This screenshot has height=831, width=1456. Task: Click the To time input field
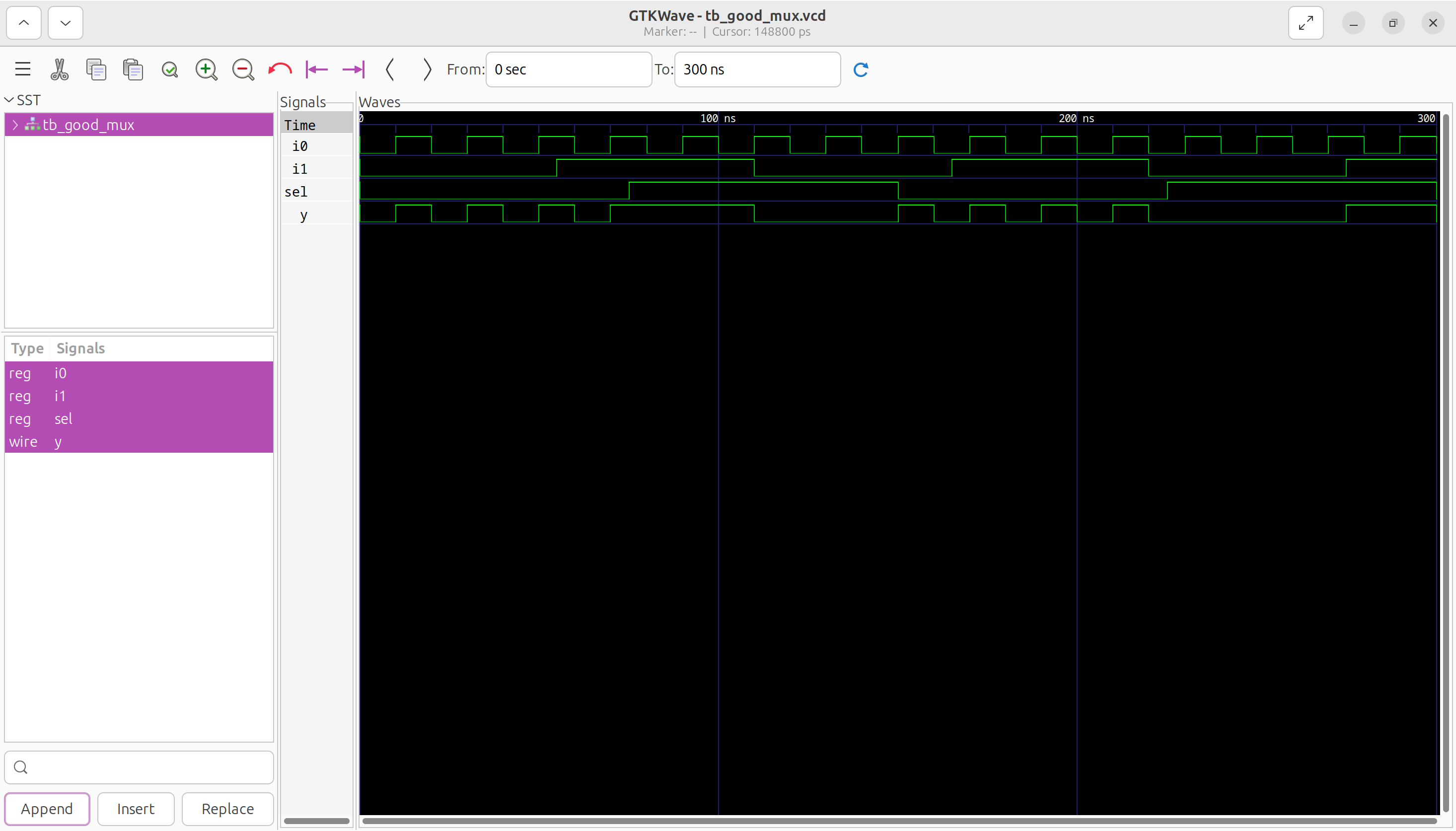pyautogui.click(x=757, y=69)
